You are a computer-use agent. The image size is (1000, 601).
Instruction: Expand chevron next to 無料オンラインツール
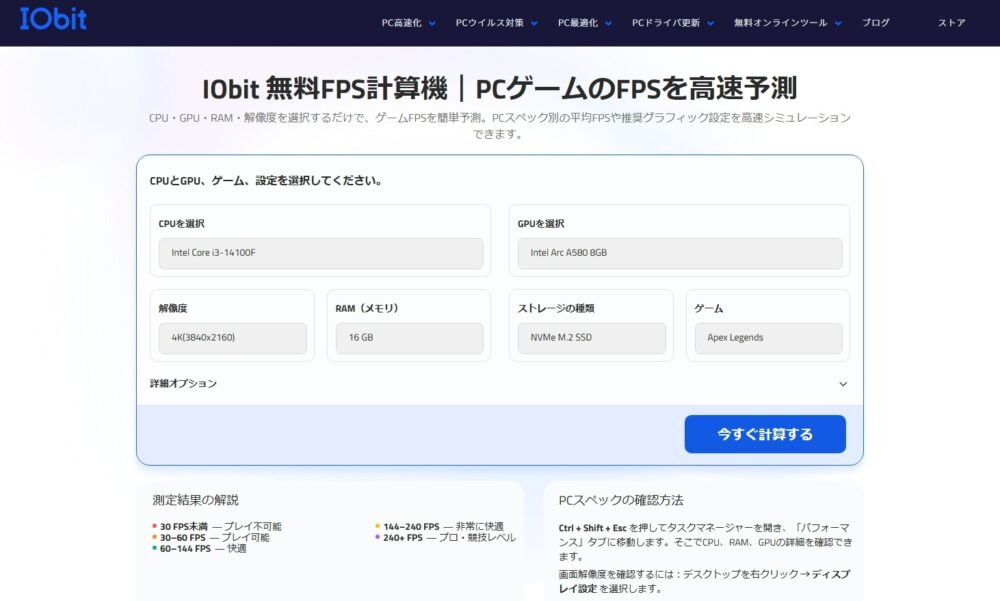(x=838, y=24)
